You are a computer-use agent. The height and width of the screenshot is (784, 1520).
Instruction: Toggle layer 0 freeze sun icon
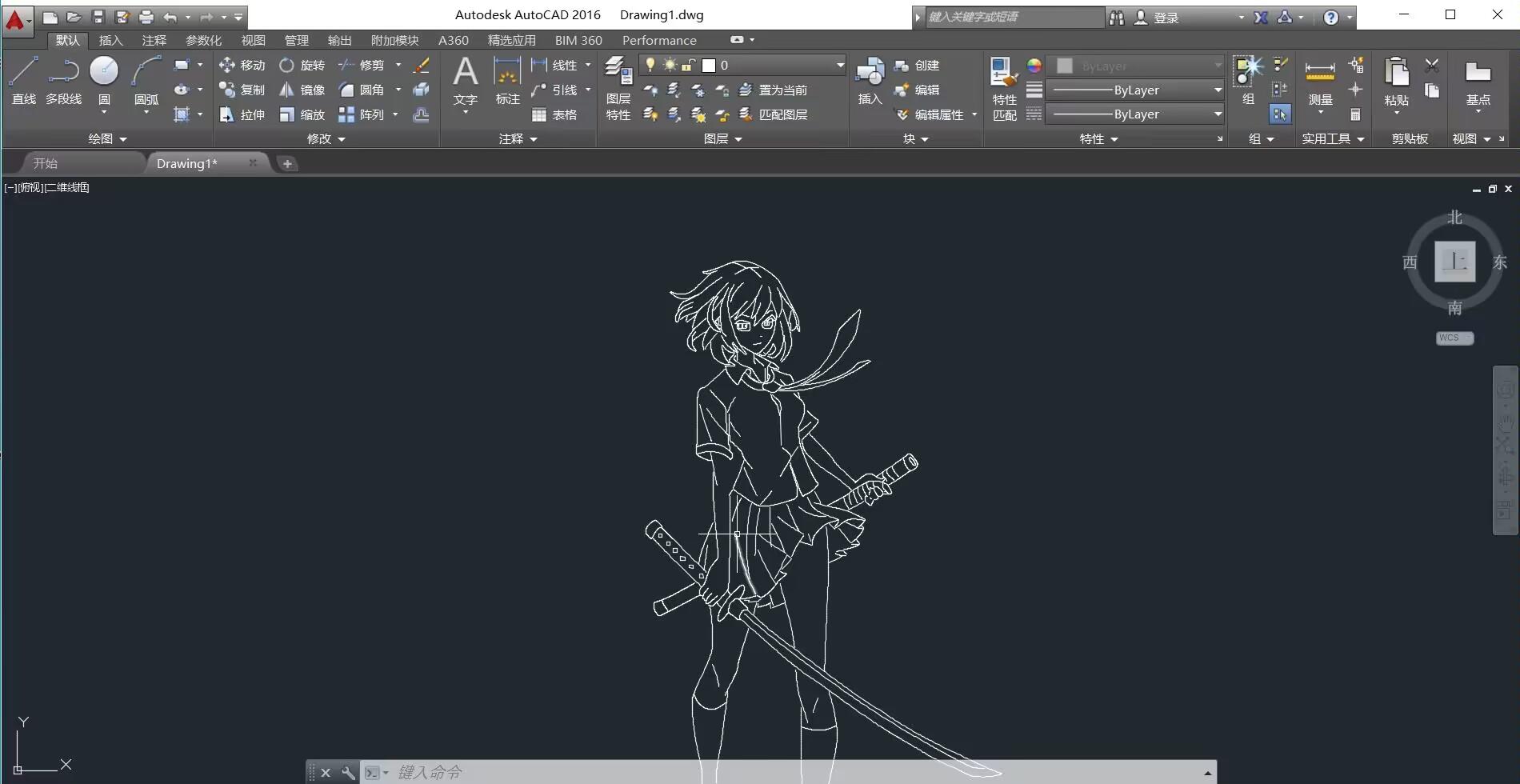coord(670,65)
